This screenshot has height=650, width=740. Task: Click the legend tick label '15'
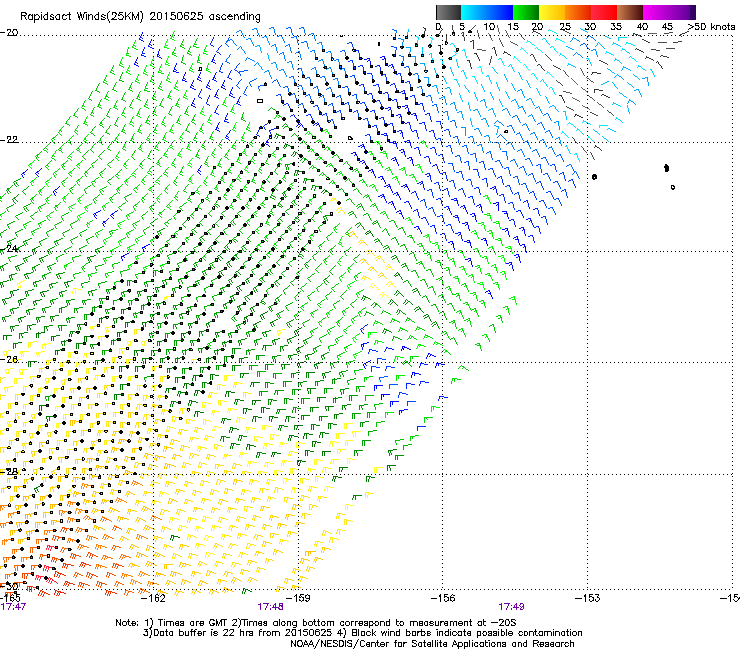(513, 27)
